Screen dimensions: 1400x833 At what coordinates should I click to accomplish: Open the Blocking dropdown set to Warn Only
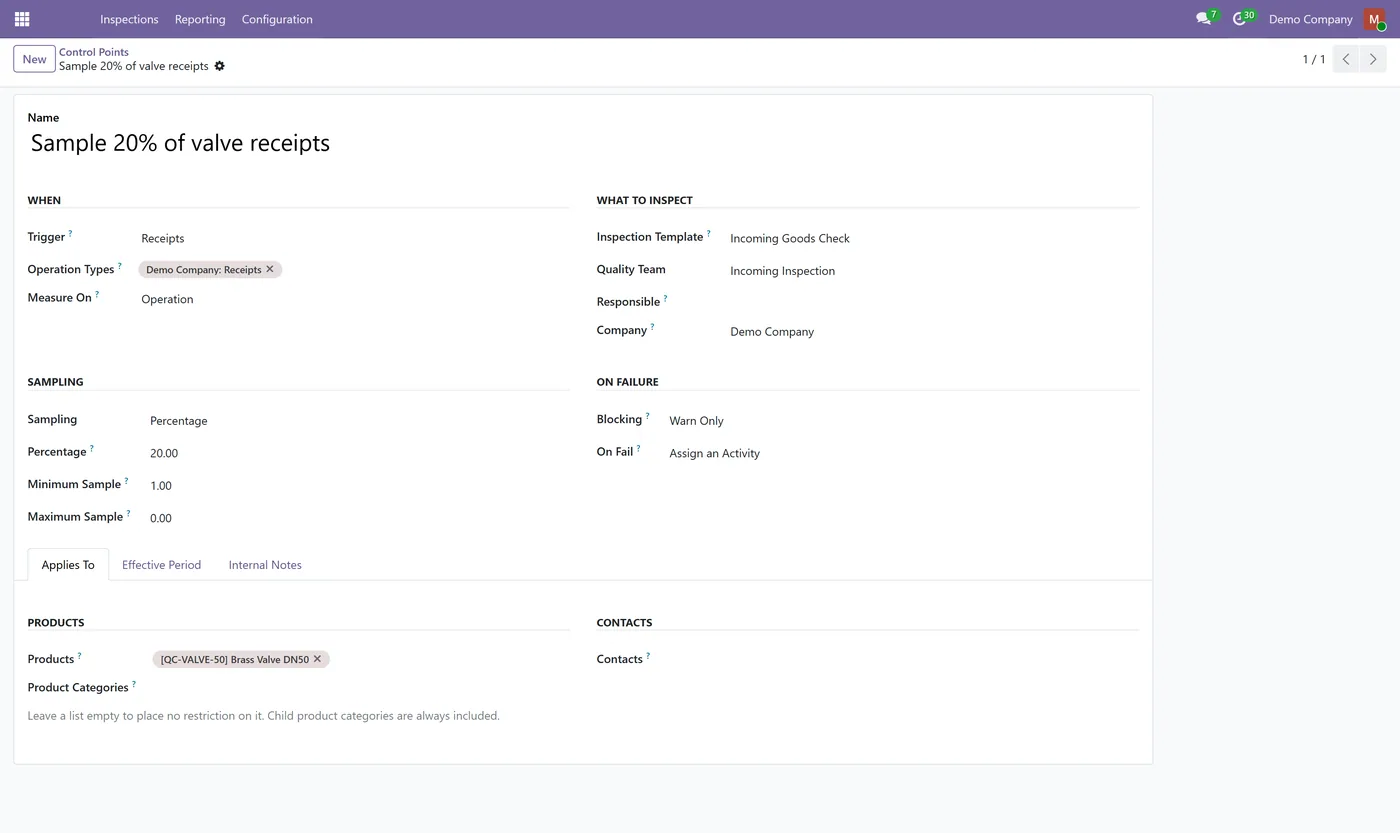[904, 421]
